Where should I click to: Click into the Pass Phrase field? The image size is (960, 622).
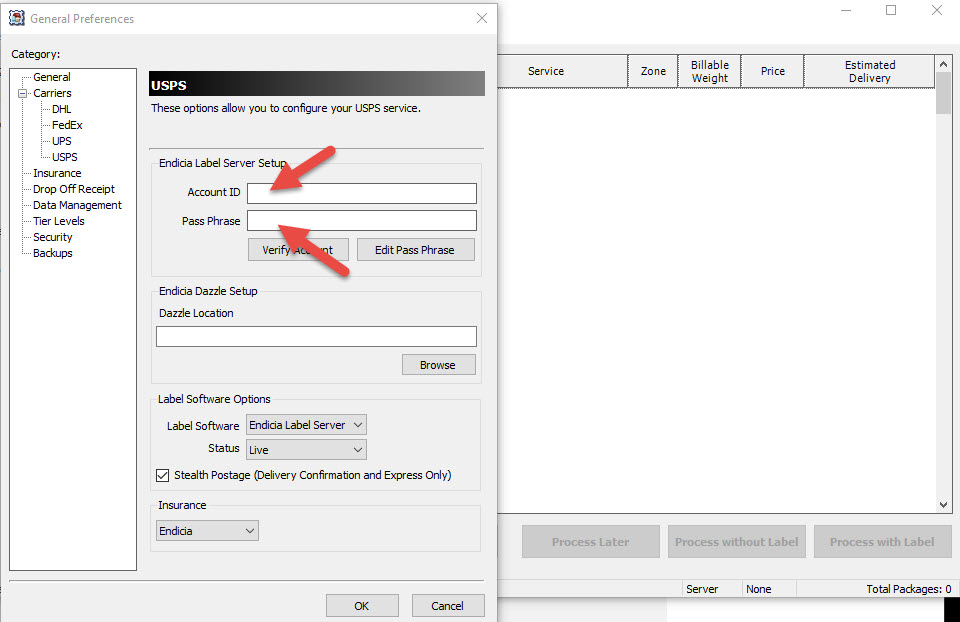coord(362,220)
